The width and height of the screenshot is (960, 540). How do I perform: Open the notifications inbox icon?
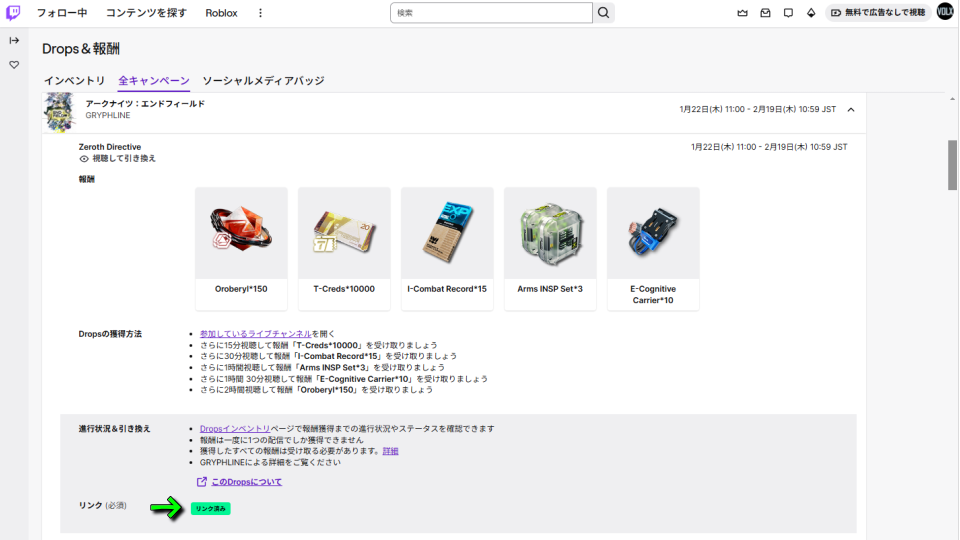pyautogui.click(x=765, y=13)
